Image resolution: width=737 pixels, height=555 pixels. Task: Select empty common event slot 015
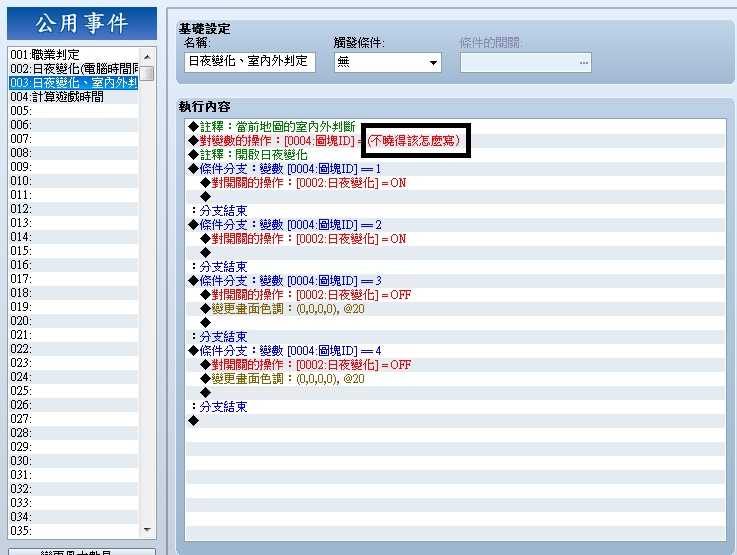tap(74, 251)
